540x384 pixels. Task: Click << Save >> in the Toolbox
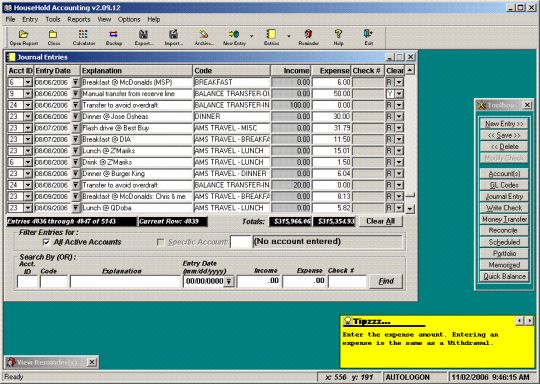pos(504,135)
